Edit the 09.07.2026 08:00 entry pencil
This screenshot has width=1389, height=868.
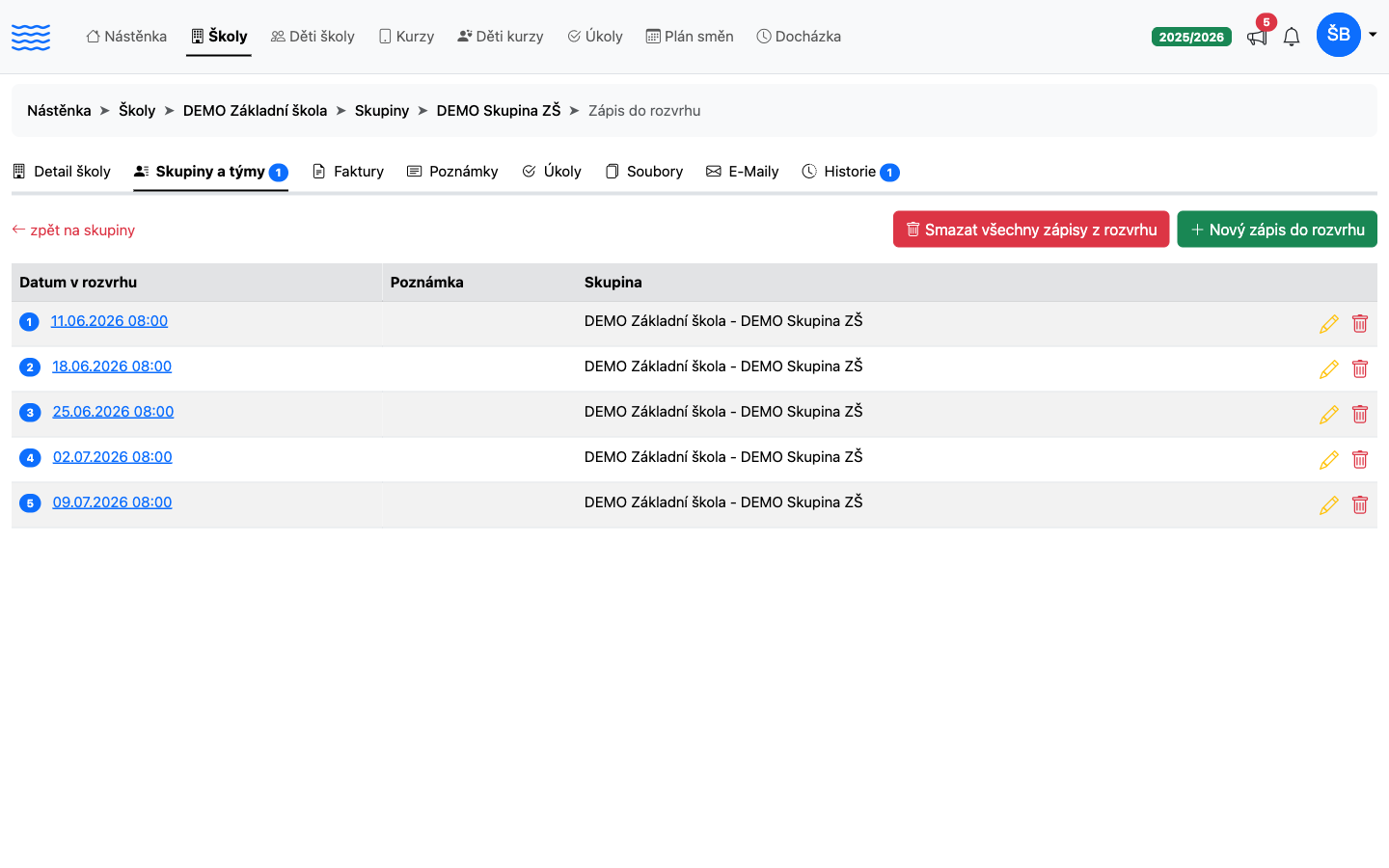[x=1329, y=505]
